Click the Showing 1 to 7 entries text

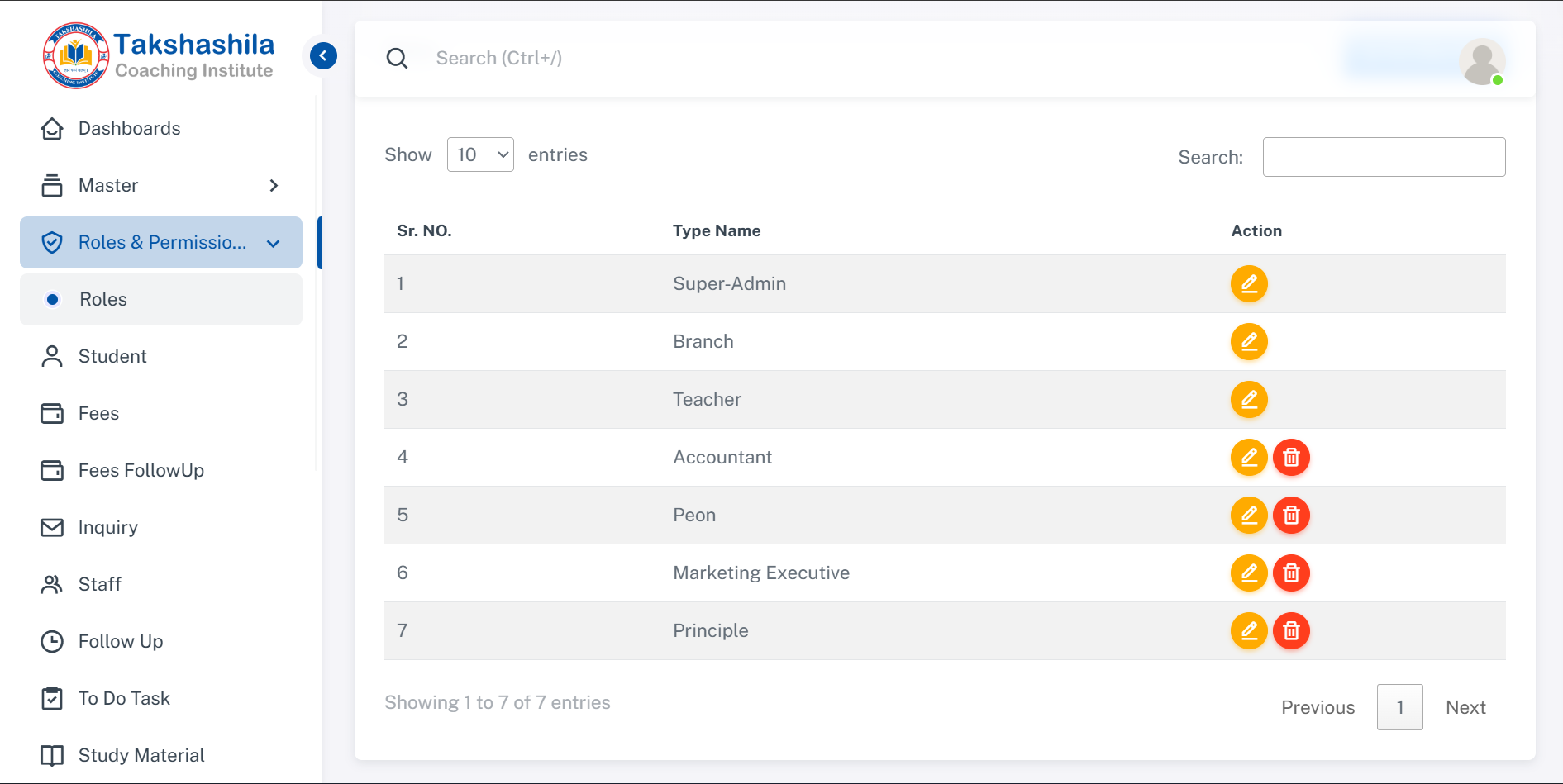pos(498,703)
